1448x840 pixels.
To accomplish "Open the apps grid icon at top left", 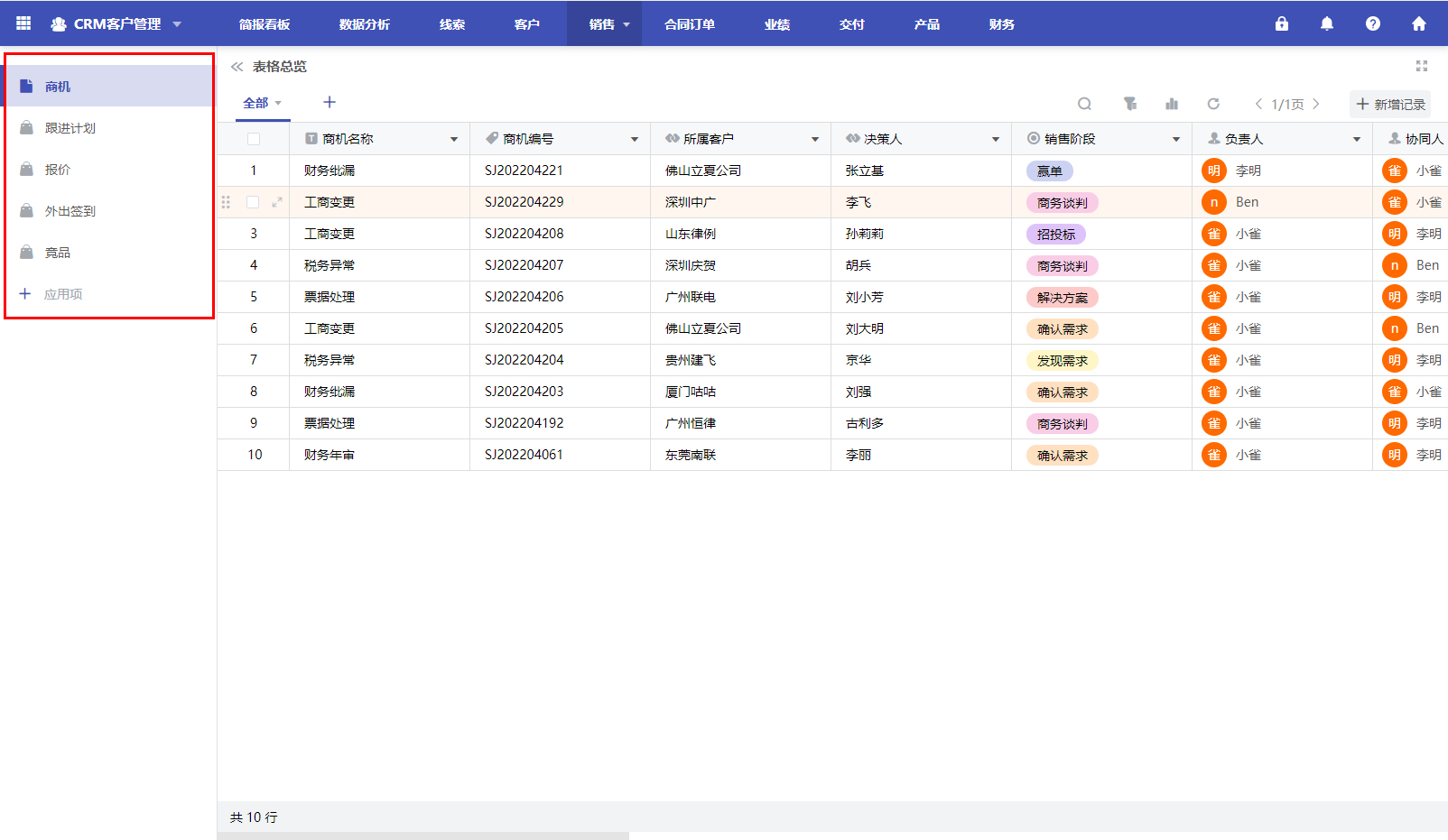I will point(23,23).
